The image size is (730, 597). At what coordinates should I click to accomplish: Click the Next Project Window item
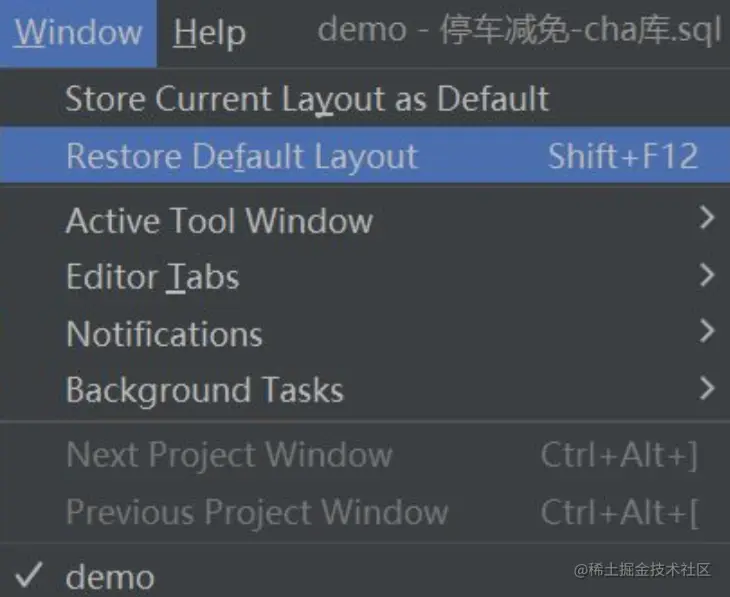point(365,454)
